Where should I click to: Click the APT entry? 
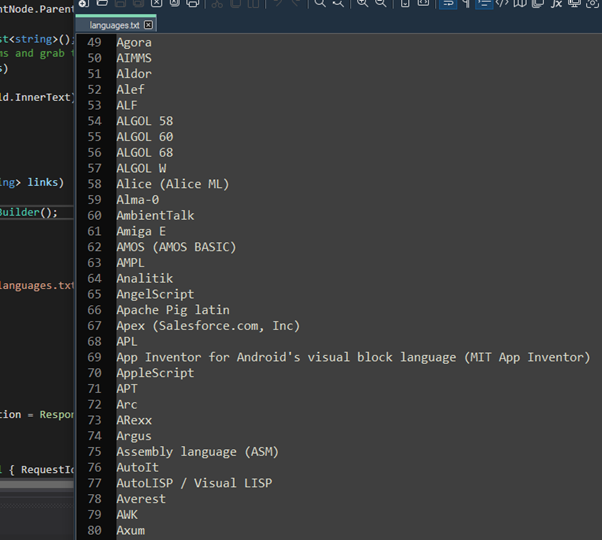[x=127, y=388]
